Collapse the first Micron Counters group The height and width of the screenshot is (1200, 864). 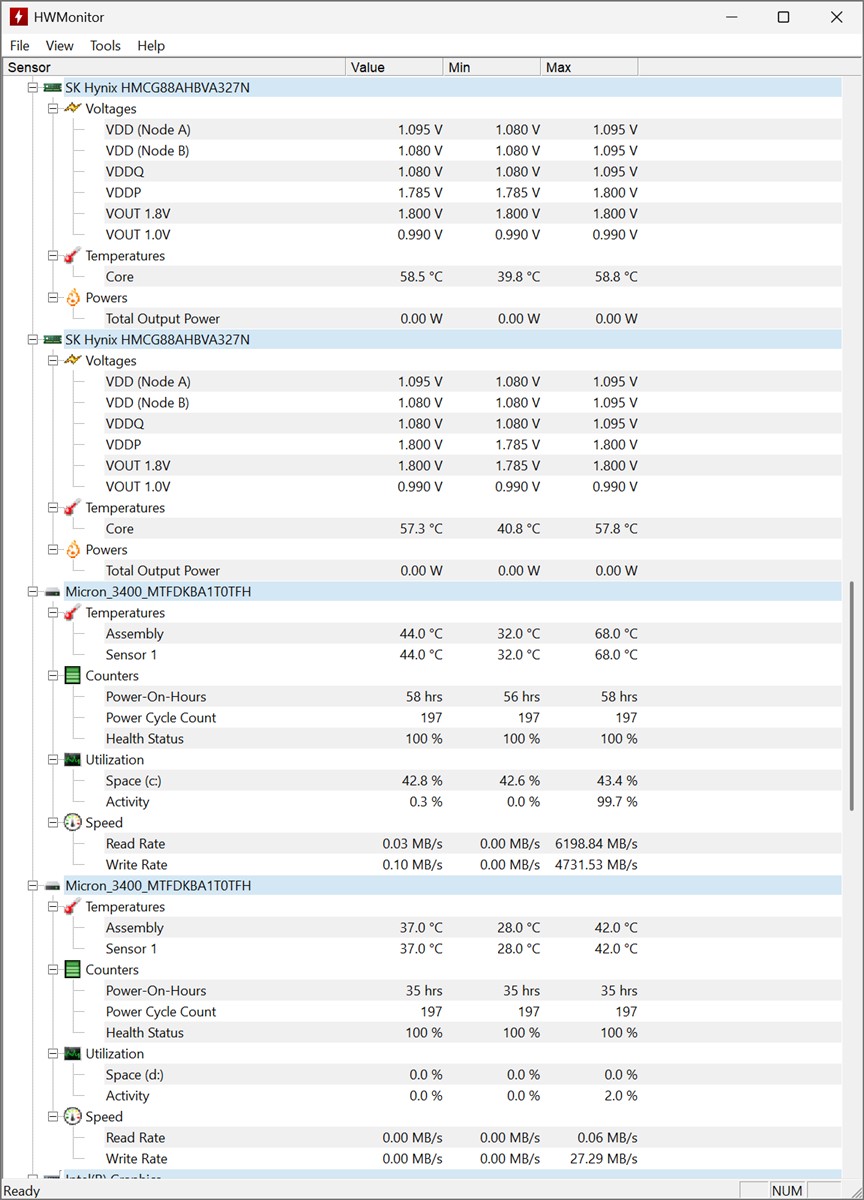click(x=53, y=676)
